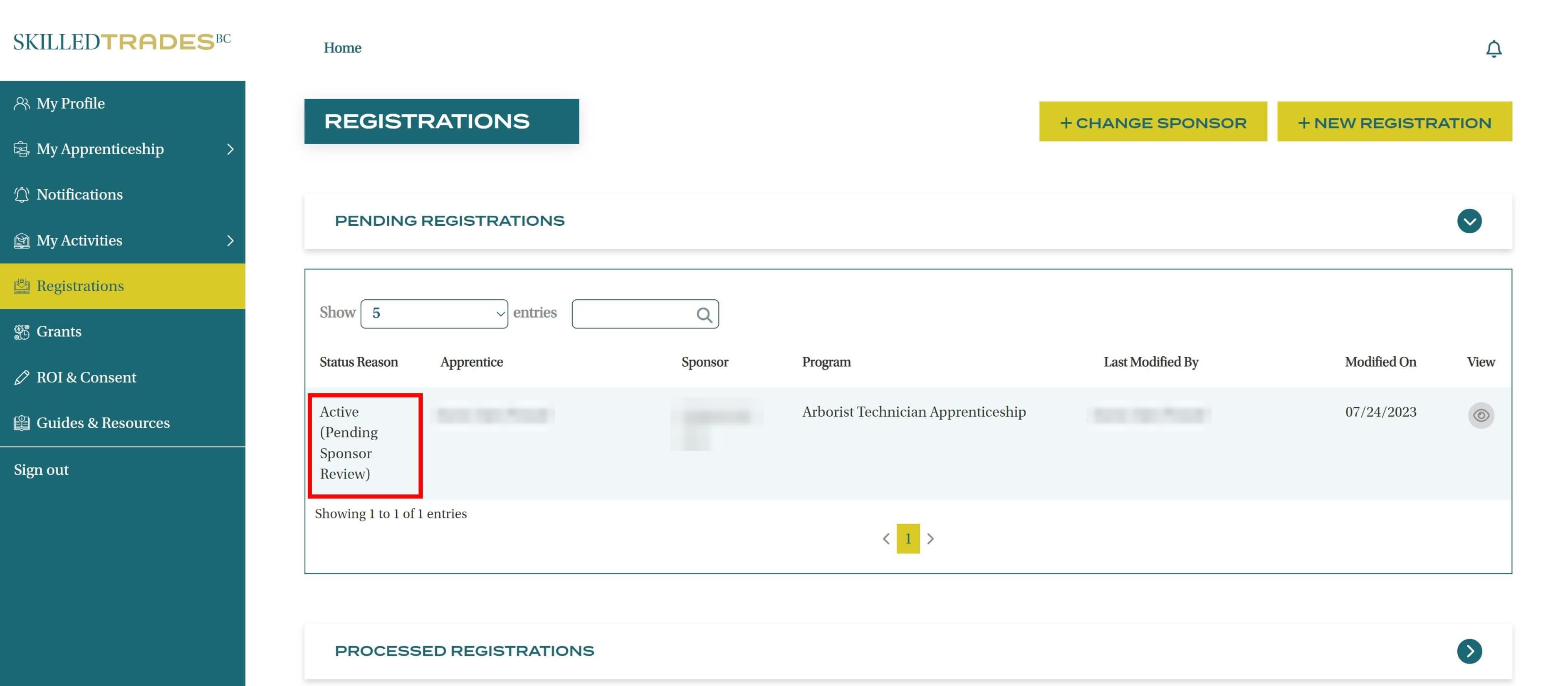Viewport: 1568px width, 686px height.
Task: View the Arborist Technician registration via eye icon
Action: 1480,415
